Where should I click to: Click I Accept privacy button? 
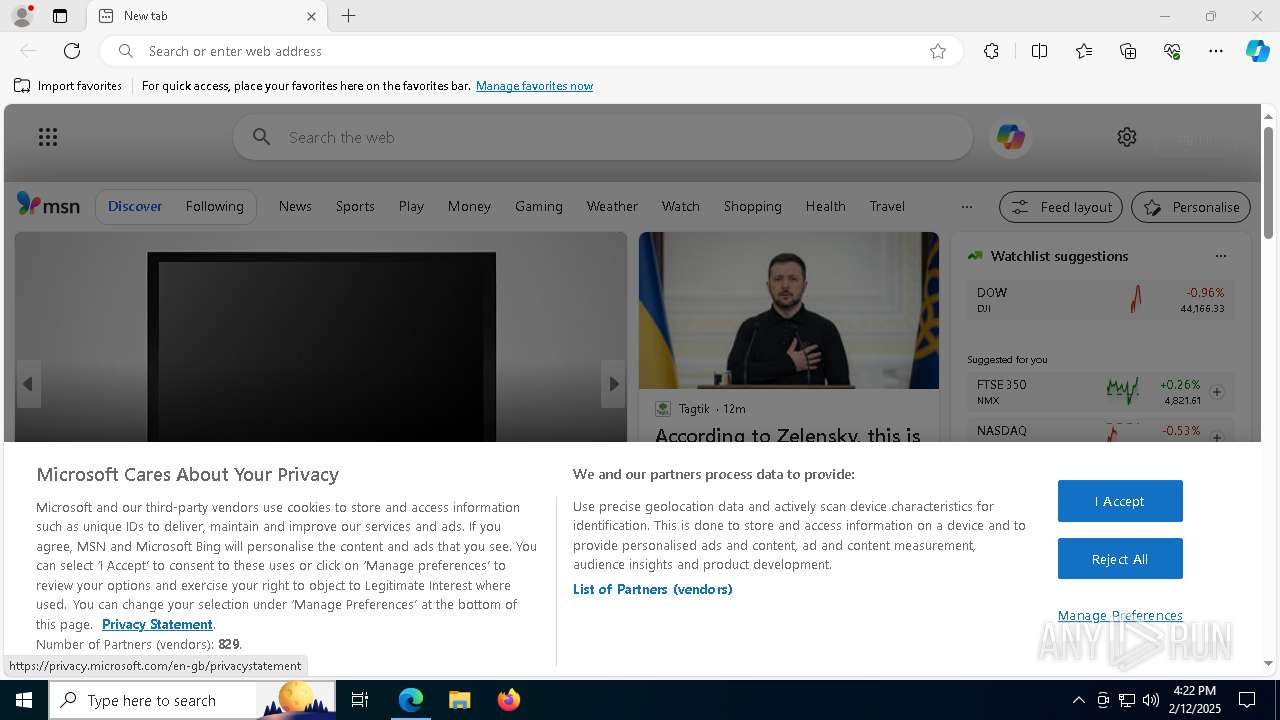(x=1120, y=501)
